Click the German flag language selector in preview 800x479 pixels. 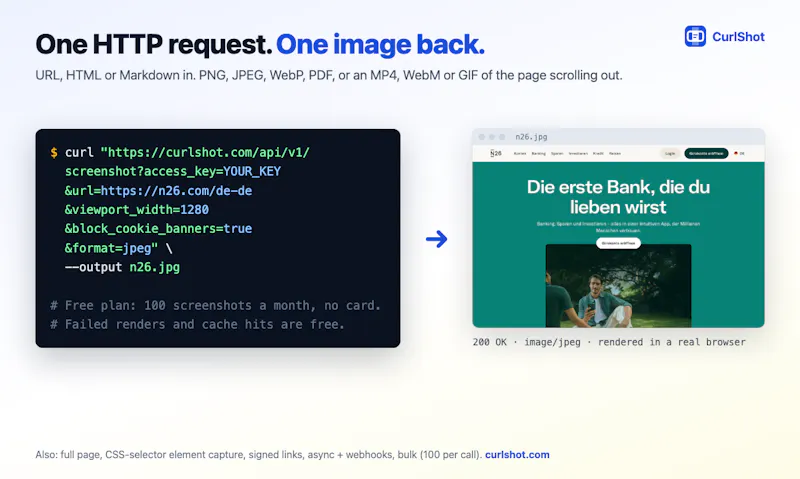[x=739, y=153]
